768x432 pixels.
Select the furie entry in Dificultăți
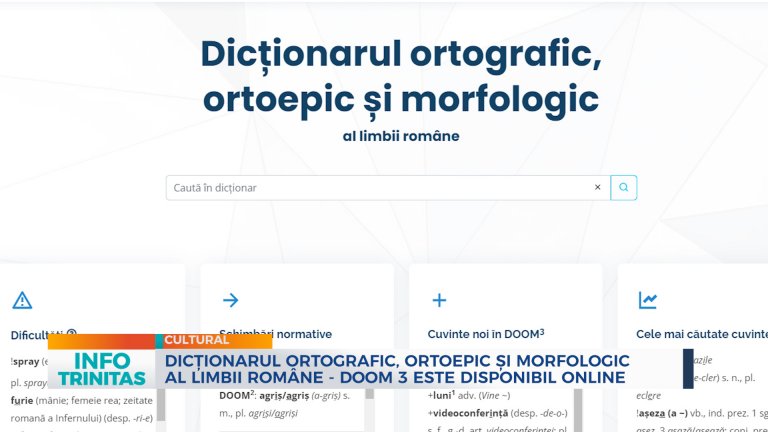pos(22,401)
